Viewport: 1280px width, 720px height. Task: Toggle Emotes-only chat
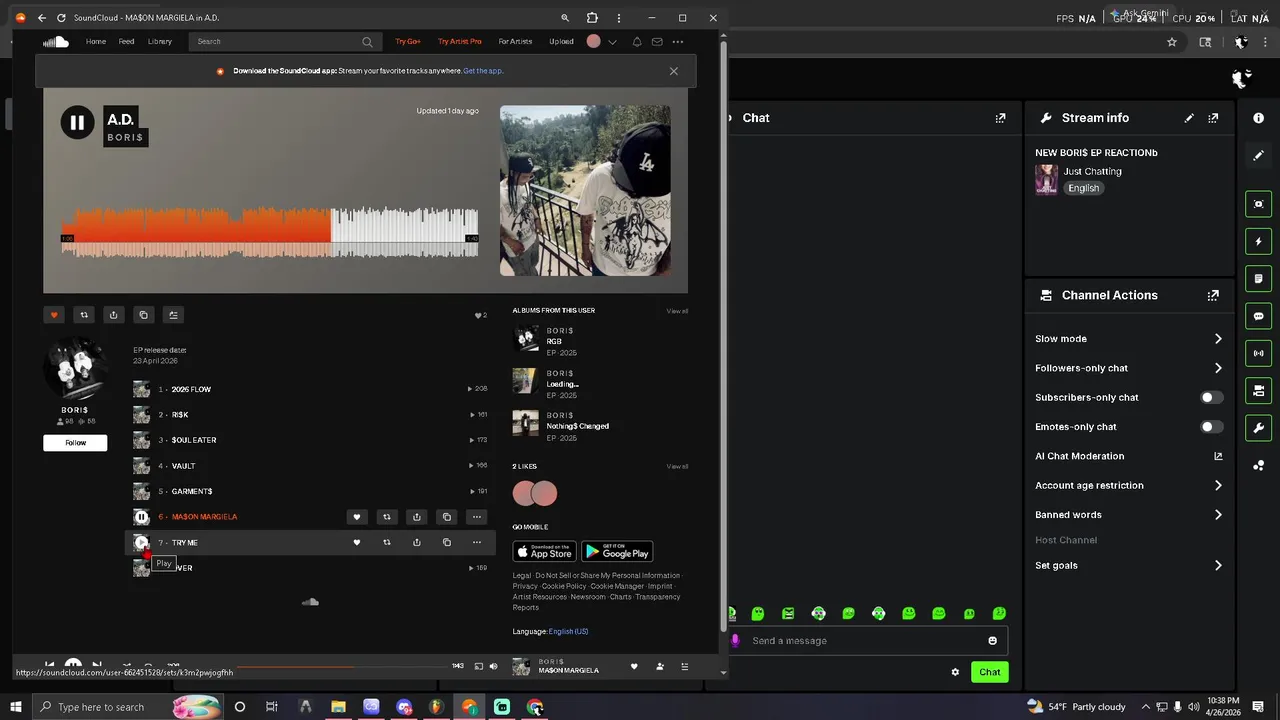[x=1212, y=427]
